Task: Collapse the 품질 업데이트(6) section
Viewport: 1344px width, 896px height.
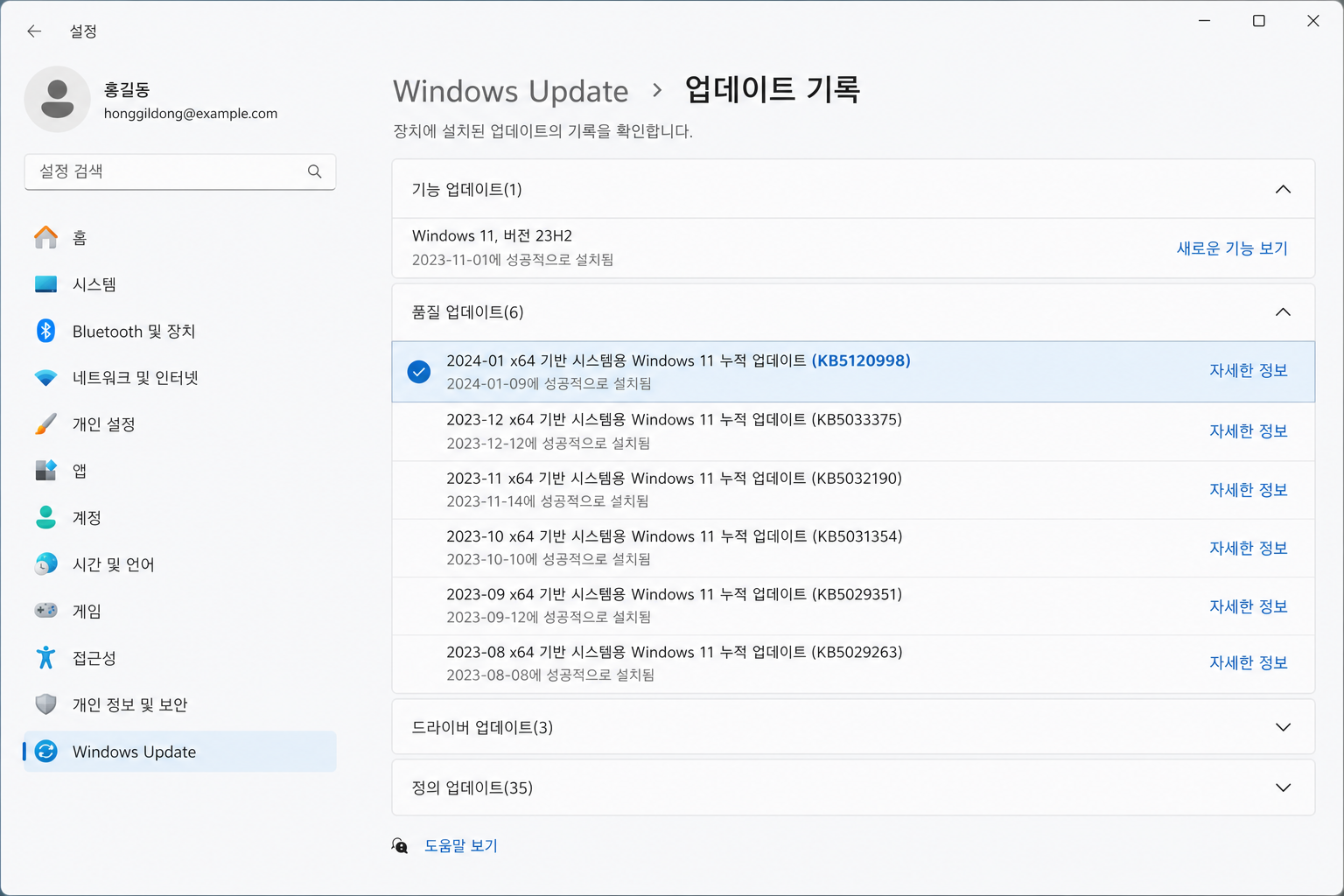Action: click(1283, 312)
